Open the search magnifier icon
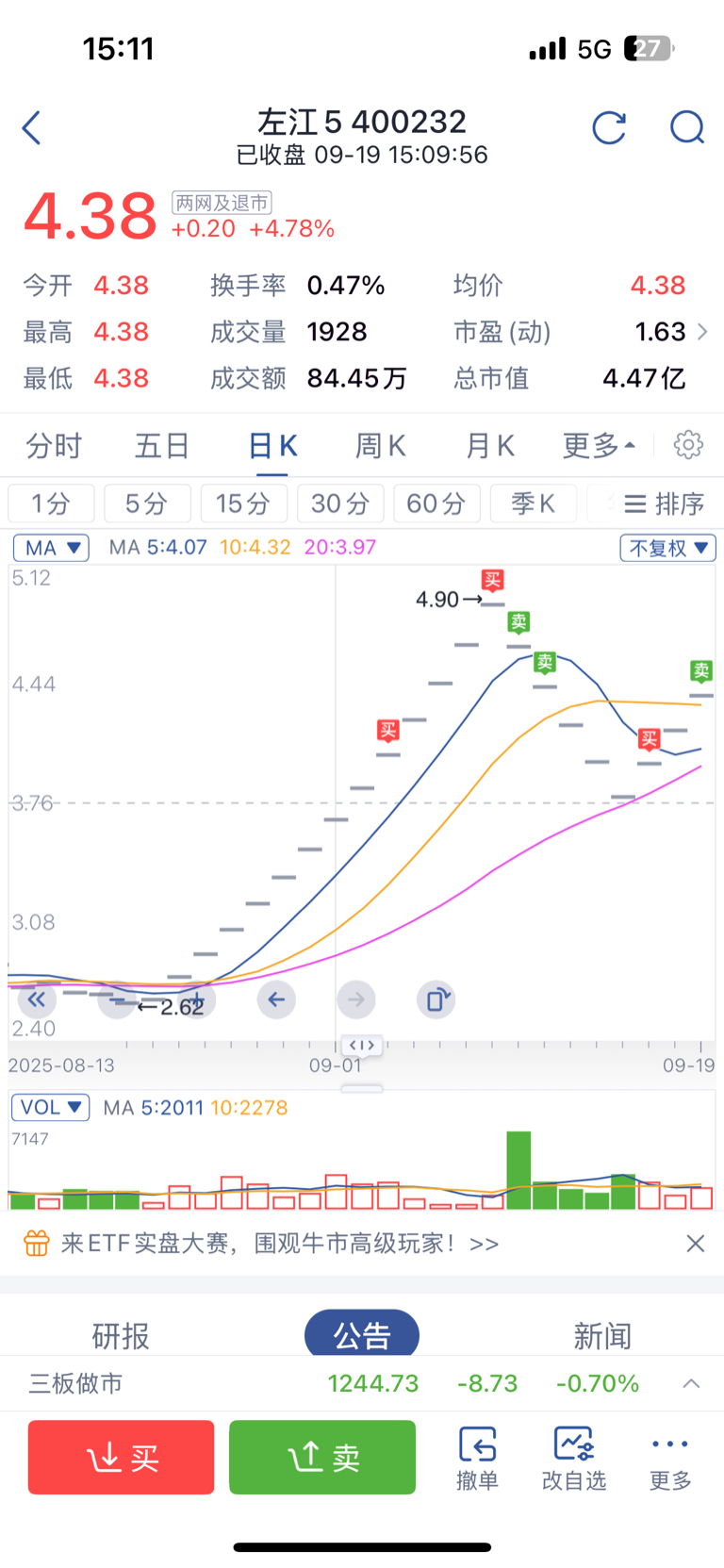The width and height of the screenshot is (724, 1568). point(687,127)
